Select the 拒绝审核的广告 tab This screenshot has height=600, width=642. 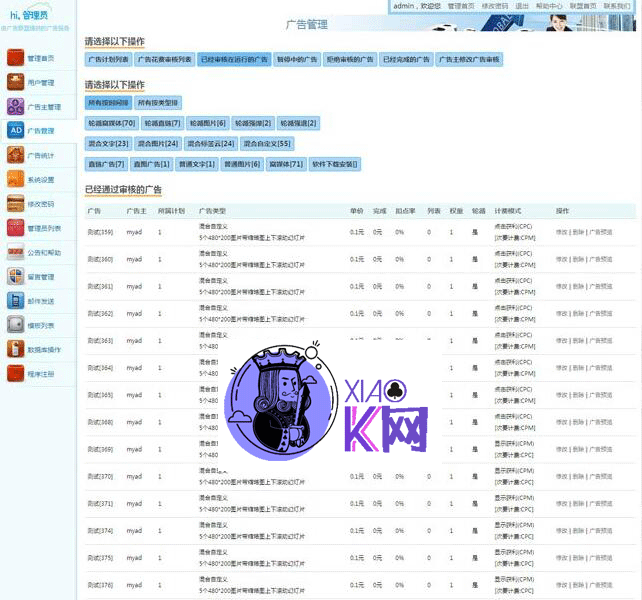point(350,60)
